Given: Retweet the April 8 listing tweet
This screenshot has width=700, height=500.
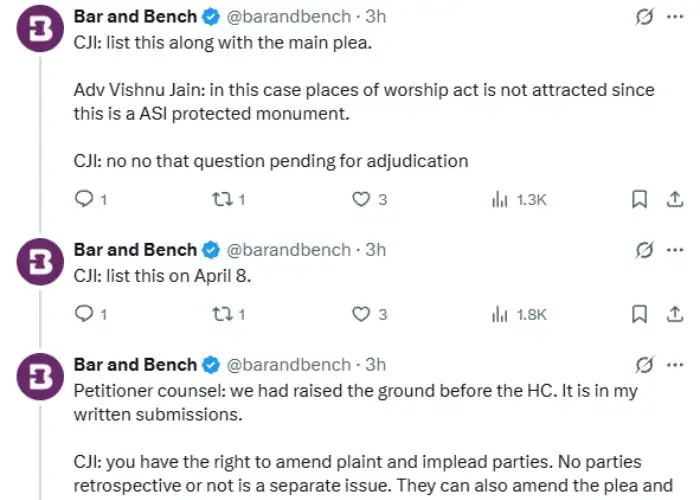Looking at the screenshot, I should click(x=228, y=315).
